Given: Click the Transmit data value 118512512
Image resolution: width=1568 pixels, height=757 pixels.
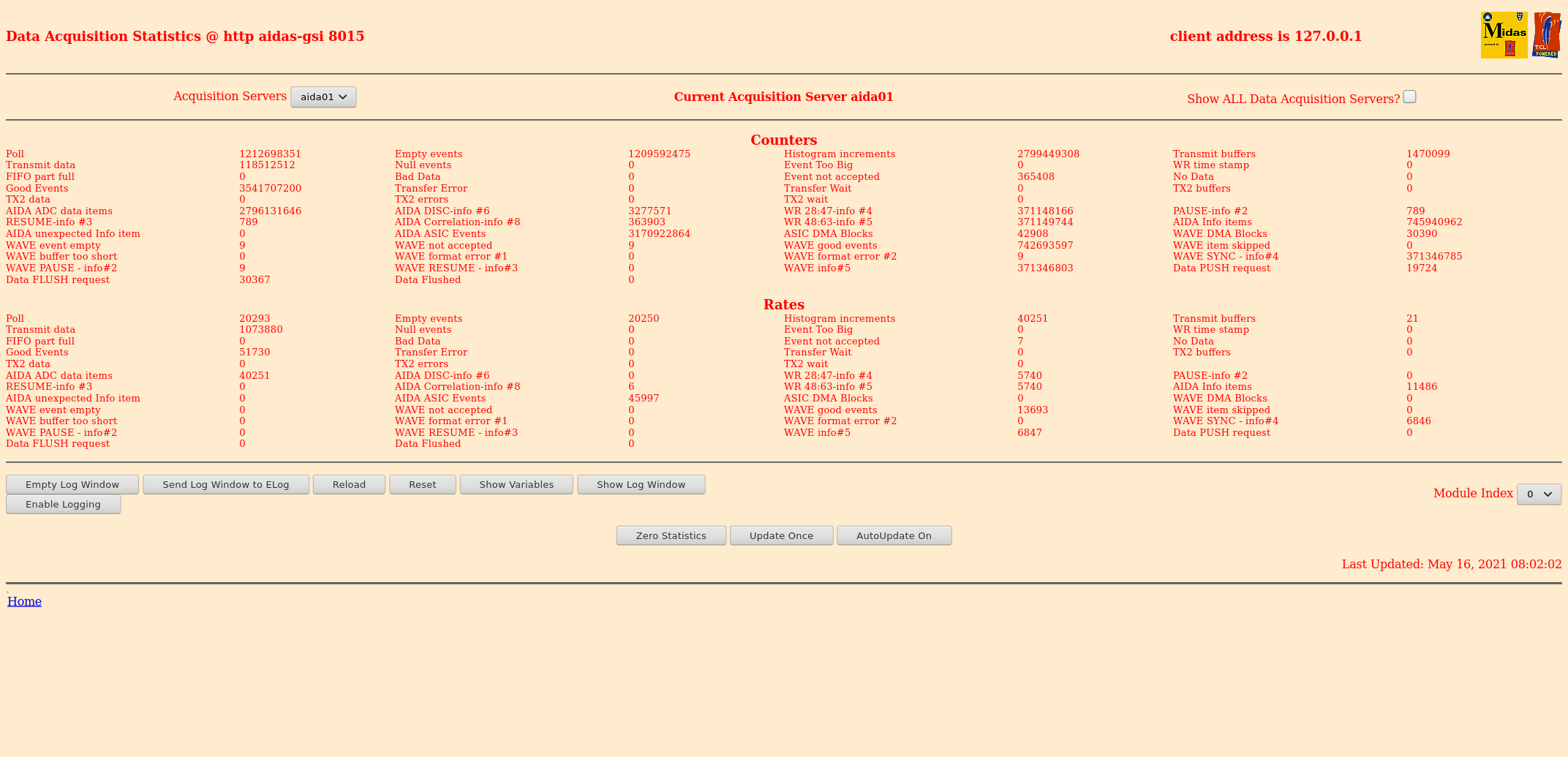Looking at the screenshot, I should click(267, 165).
